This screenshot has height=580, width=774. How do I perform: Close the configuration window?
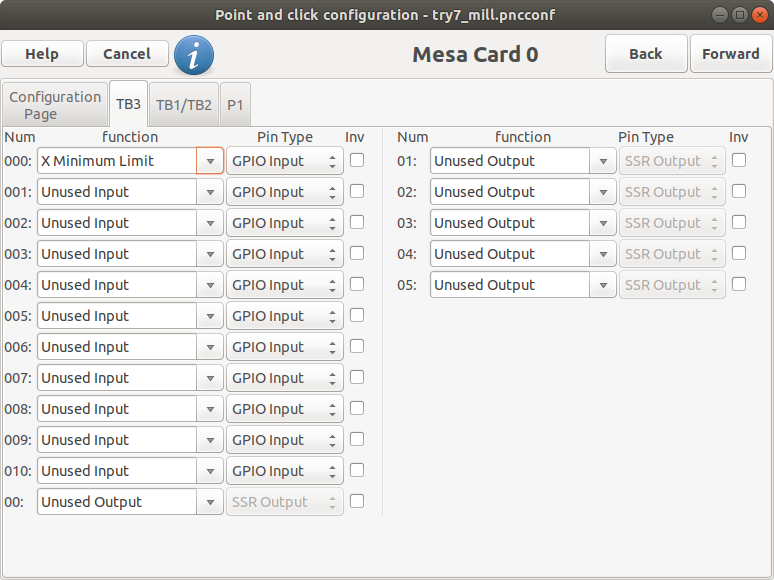759,14
